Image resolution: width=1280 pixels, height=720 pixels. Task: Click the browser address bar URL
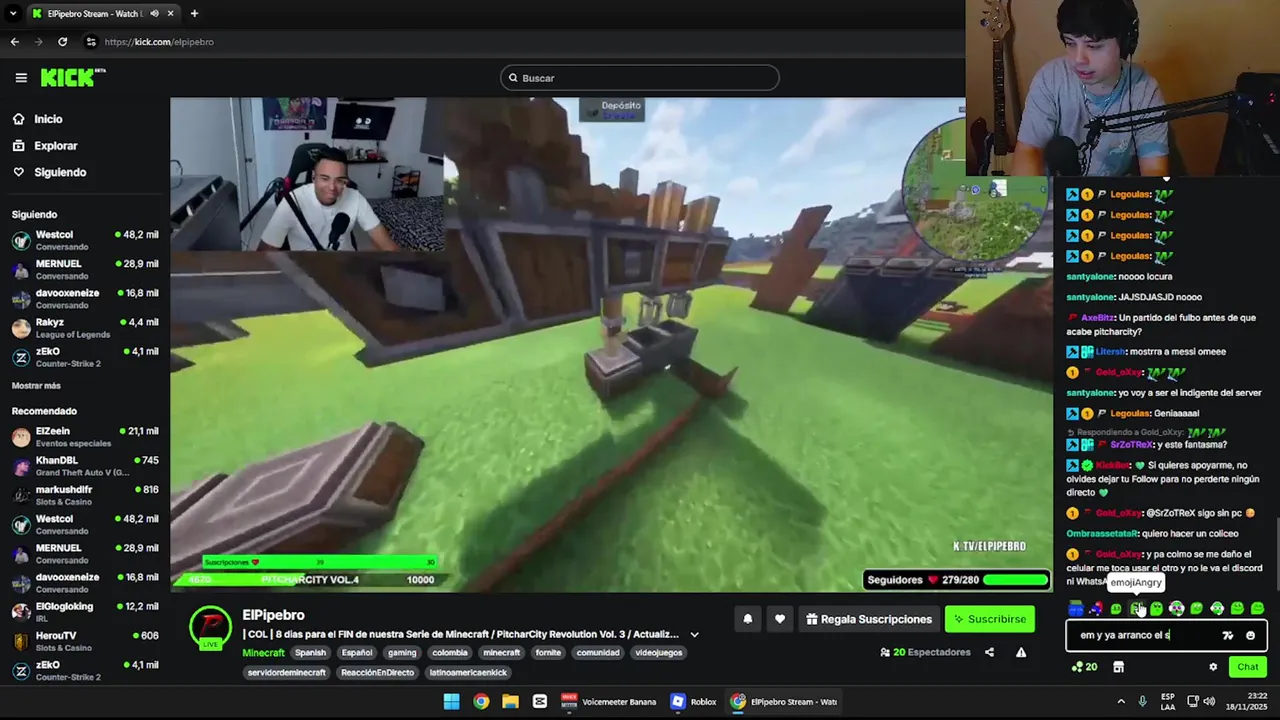pos(159,42)
